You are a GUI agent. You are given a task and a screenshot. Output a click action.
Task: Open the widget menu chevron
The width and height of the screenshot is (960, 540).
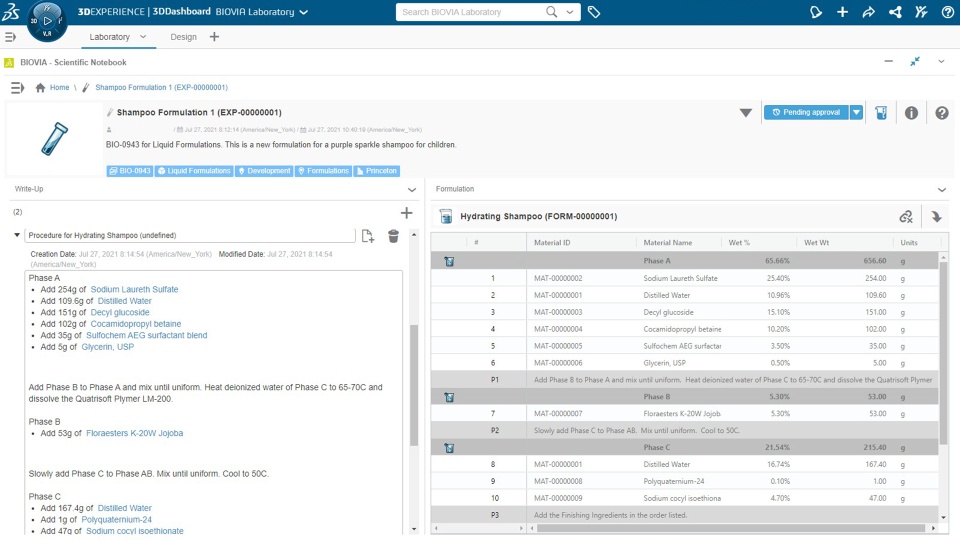click(941, 62)
